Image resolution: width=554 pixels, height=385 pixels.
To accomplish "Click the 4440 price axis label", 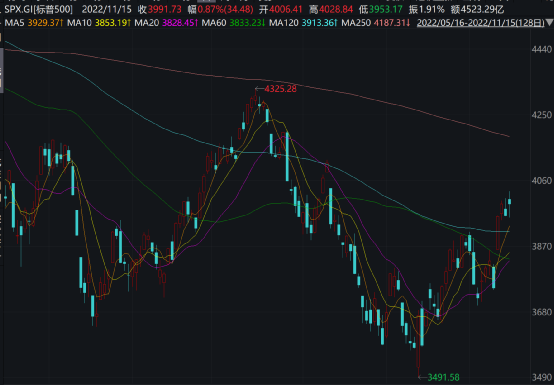I will pyautogui.click(x=542, y=49).
